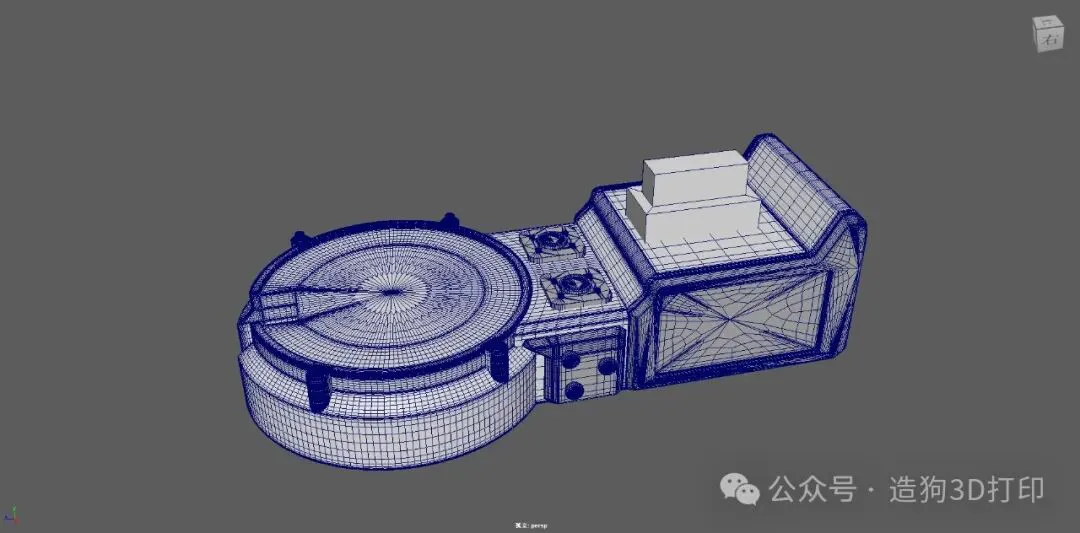1080x533 pixels.
Task: Select the front square fan component
Action: coord(577,284)
